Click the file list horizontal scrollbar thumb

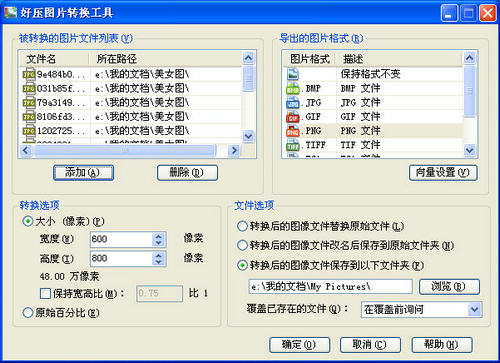point(125,151)
